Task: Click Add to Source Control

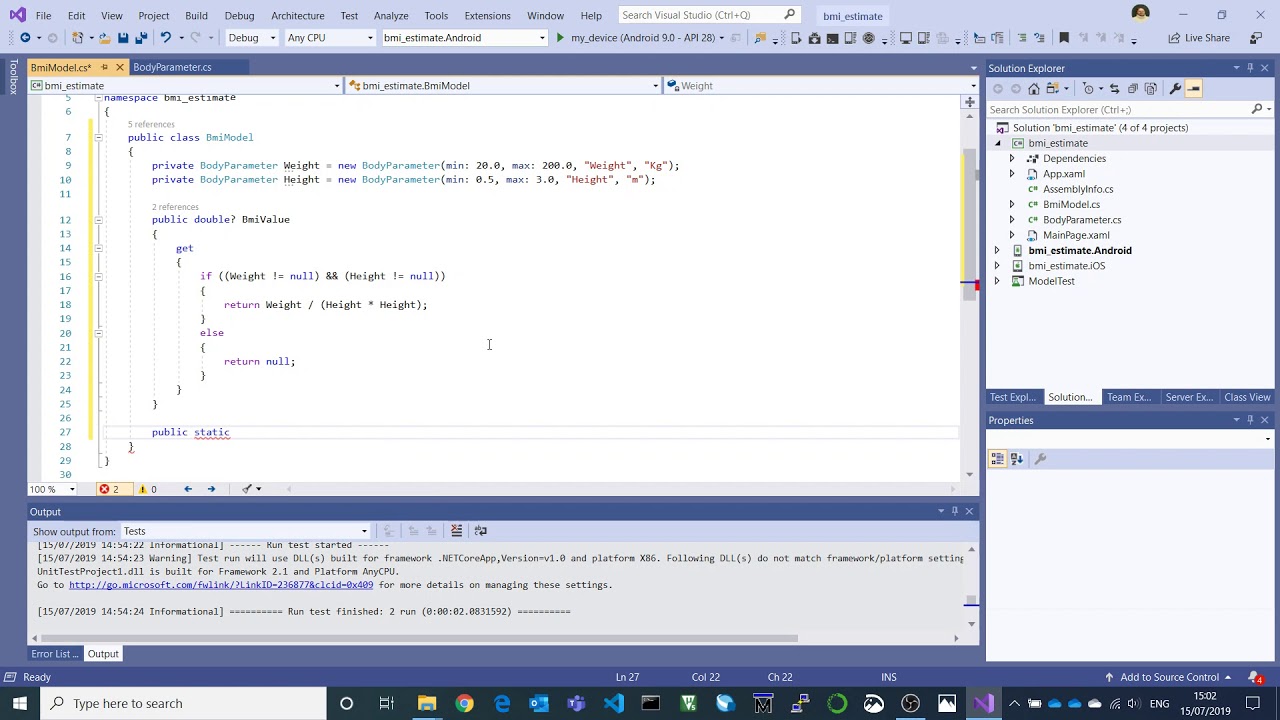Action: (x=1169, y=677)
